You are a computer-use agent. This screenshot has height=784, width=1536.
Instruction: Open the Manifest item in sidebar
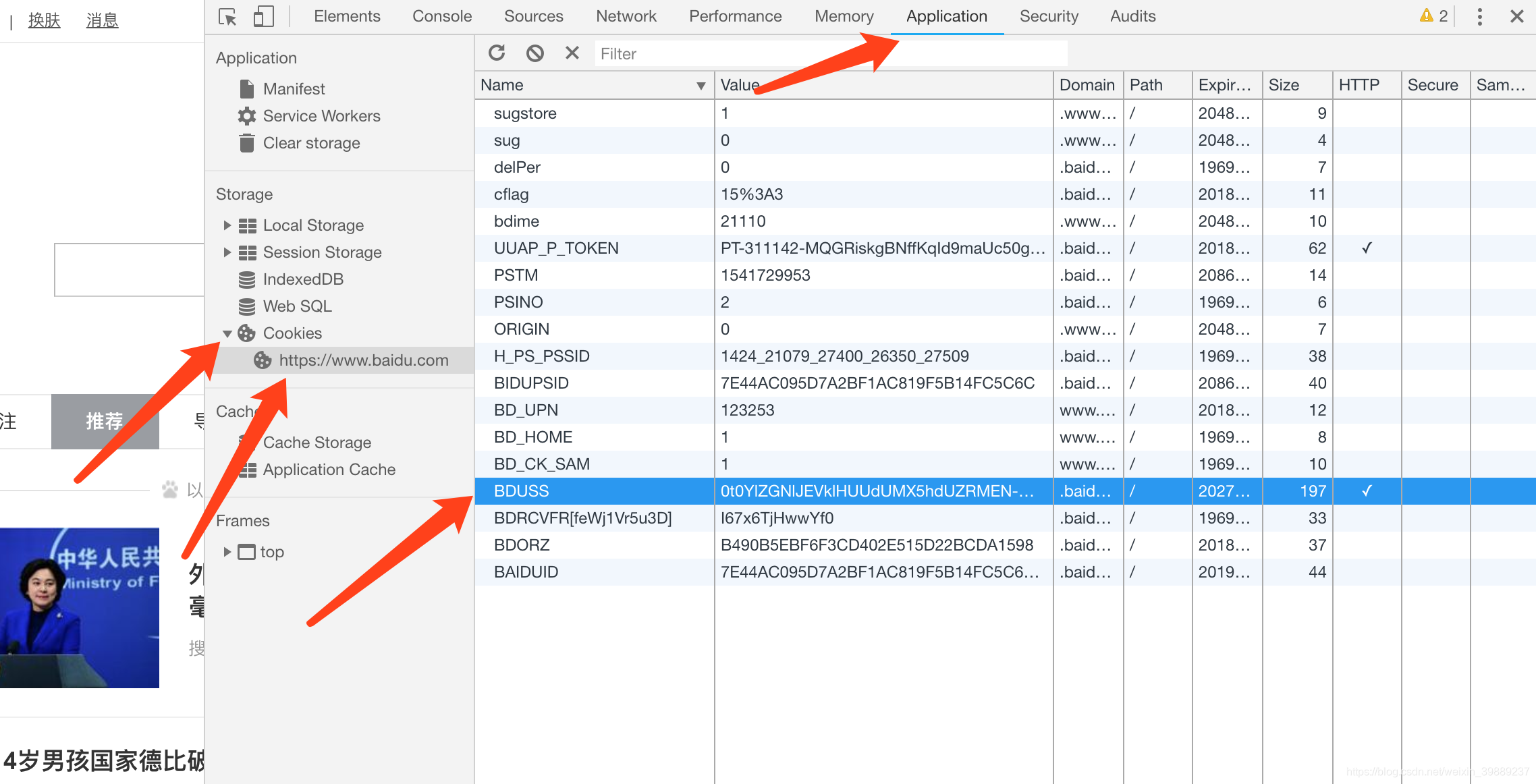click(294, 89)
